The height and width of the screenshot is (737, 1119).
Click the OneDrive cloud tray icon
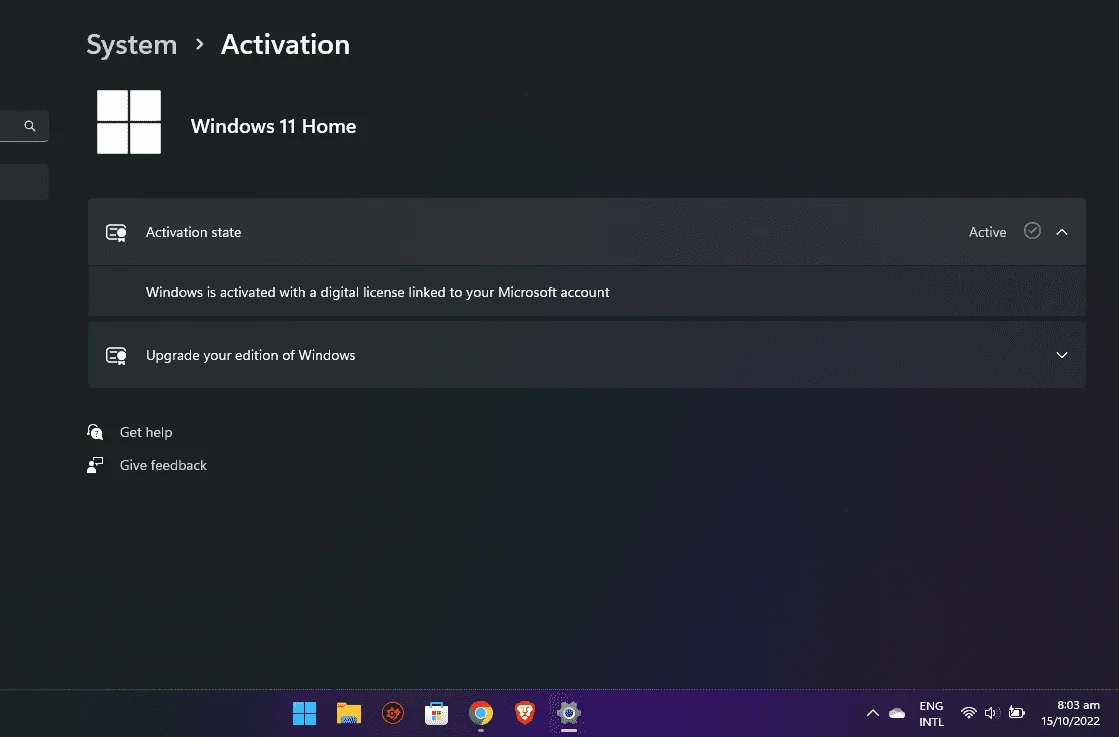[897, 713]
